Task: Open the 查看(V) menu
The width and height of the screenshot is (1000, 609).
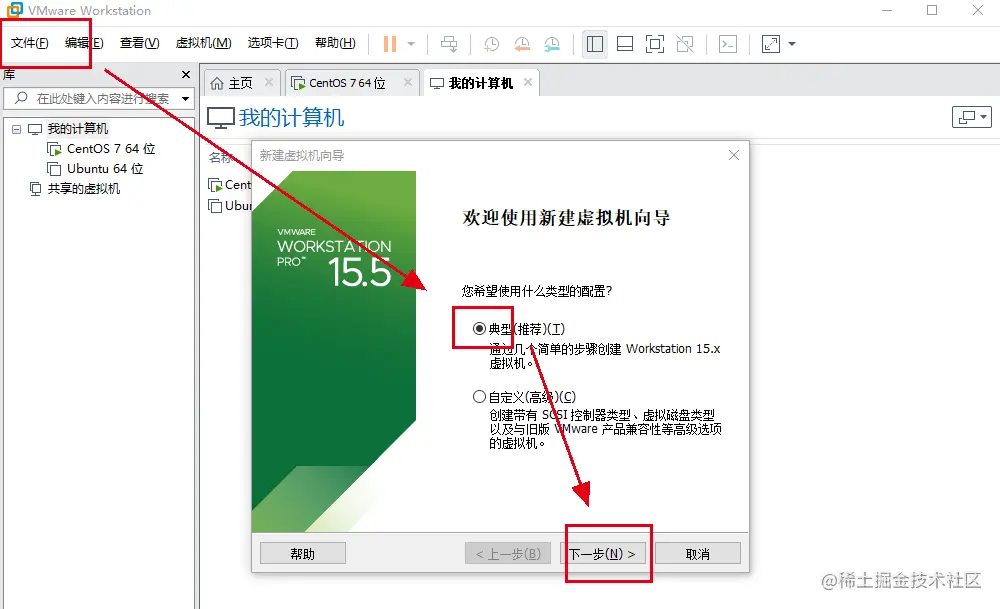Action: (x=140, y=43)
